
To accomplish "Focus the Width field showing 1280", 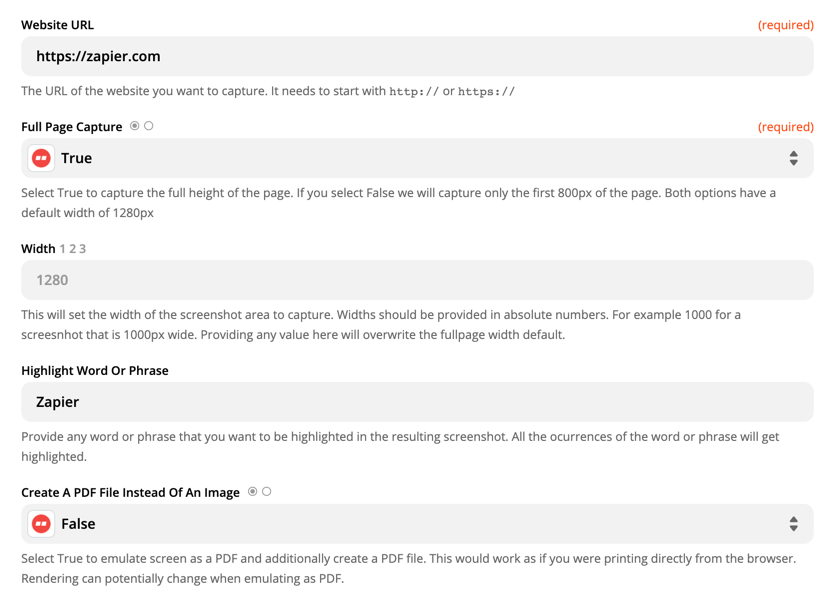I will 417,280.
